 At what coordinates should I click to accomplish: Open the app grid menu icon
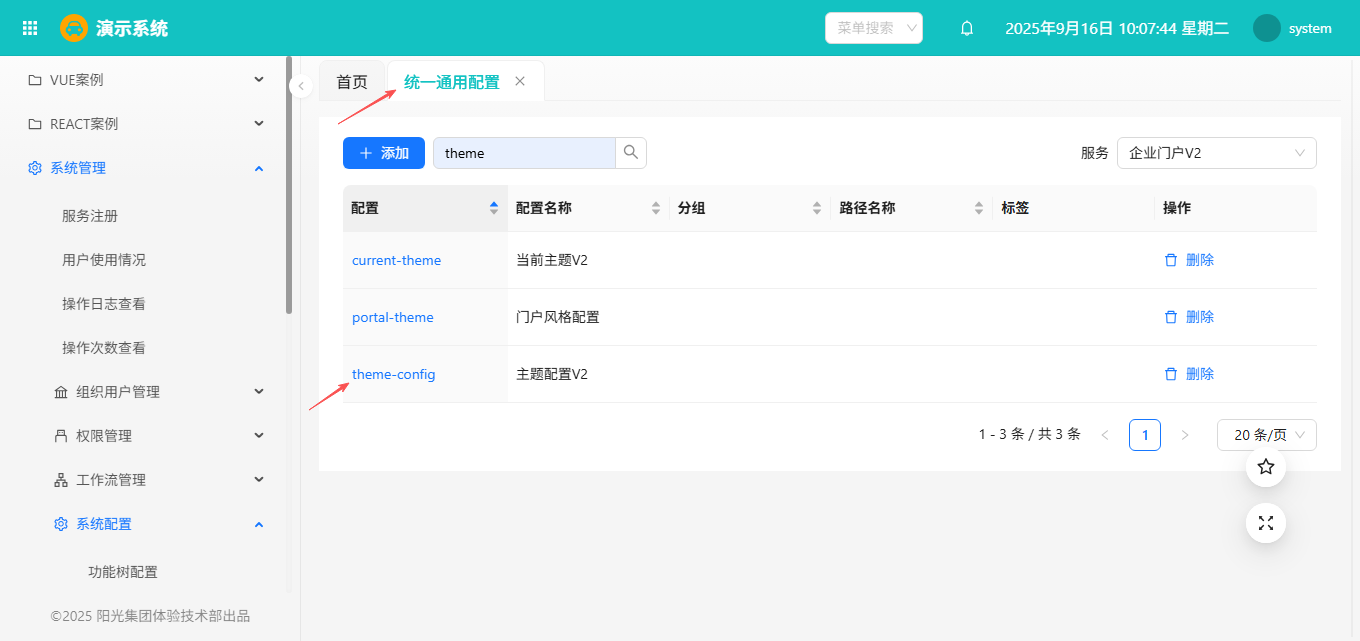click(30, 28)
